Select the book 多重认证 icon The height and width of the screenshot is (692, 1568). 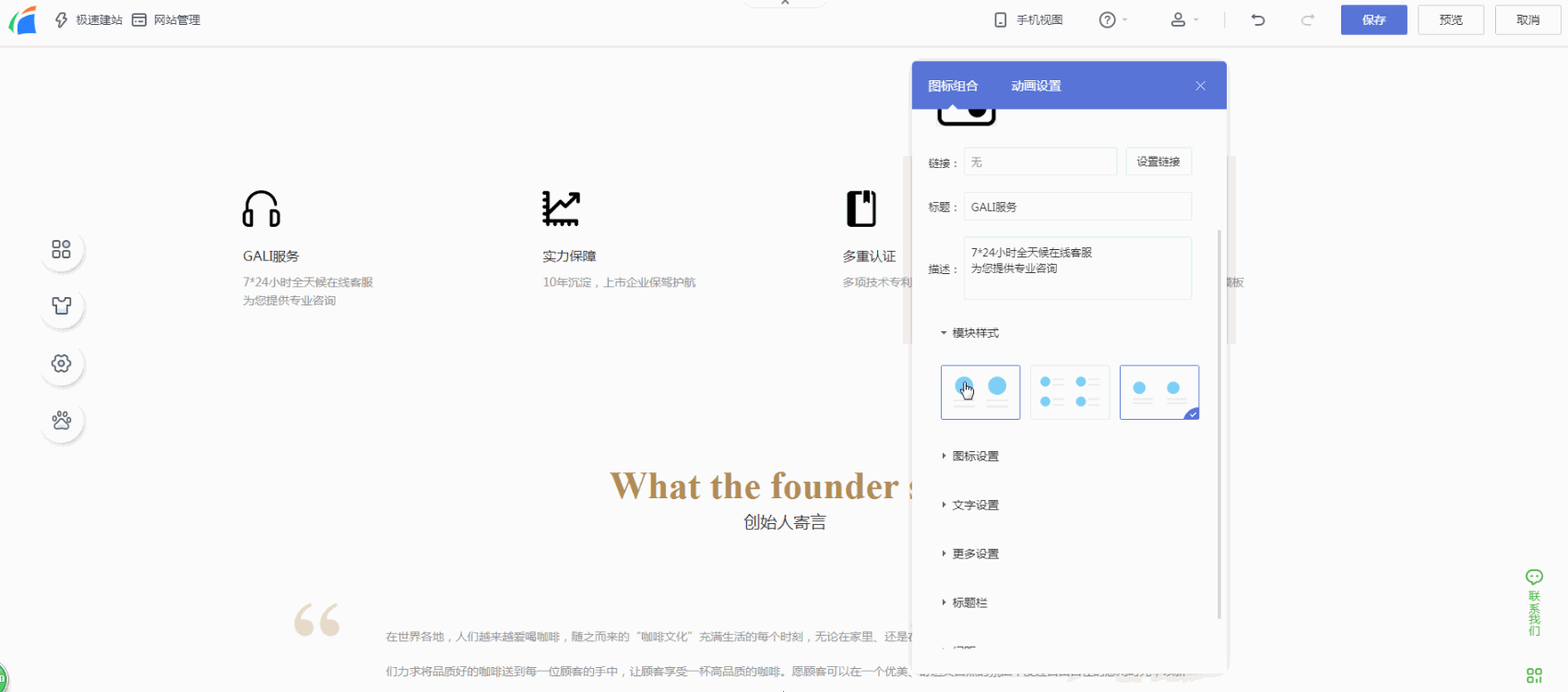coord(861,209)
